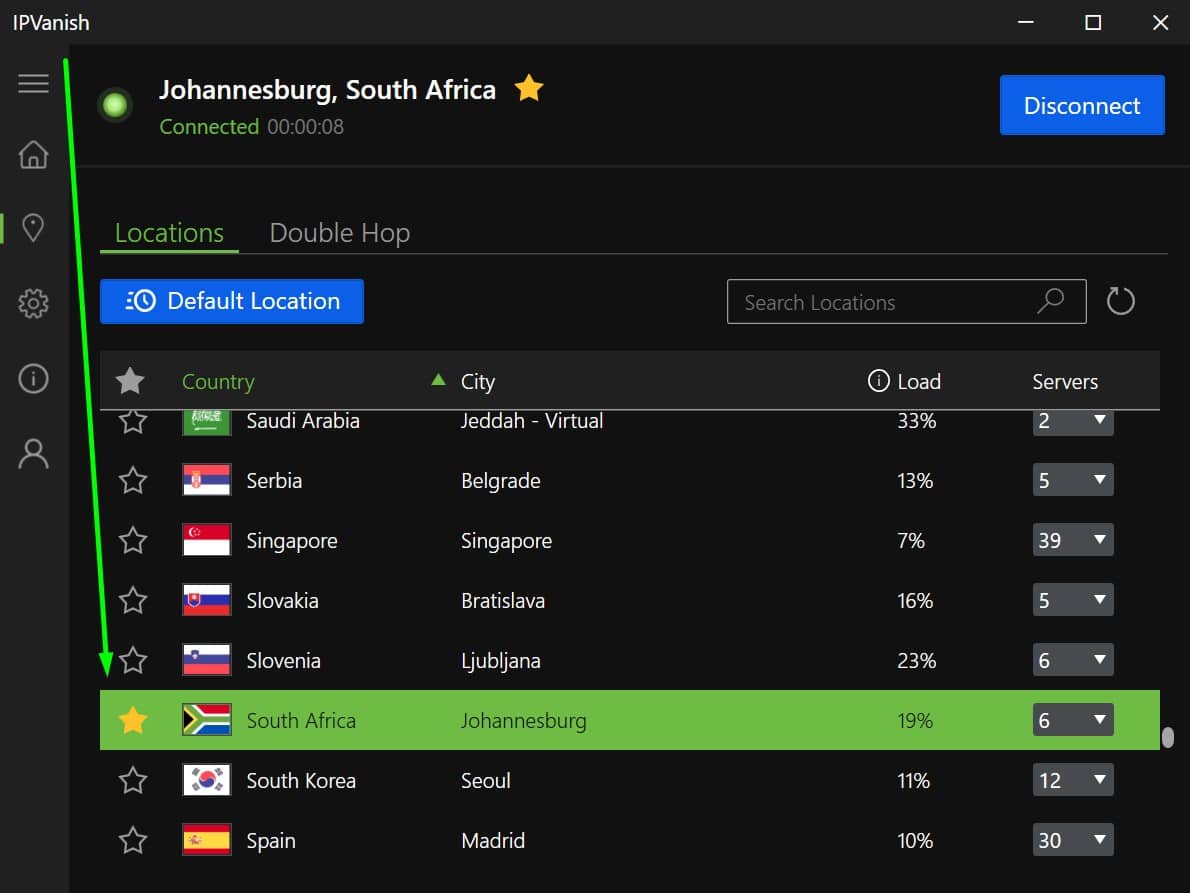Go to the Home screen icon
1190x893 pixels.
pyautogui.click(x=33, y=155)
